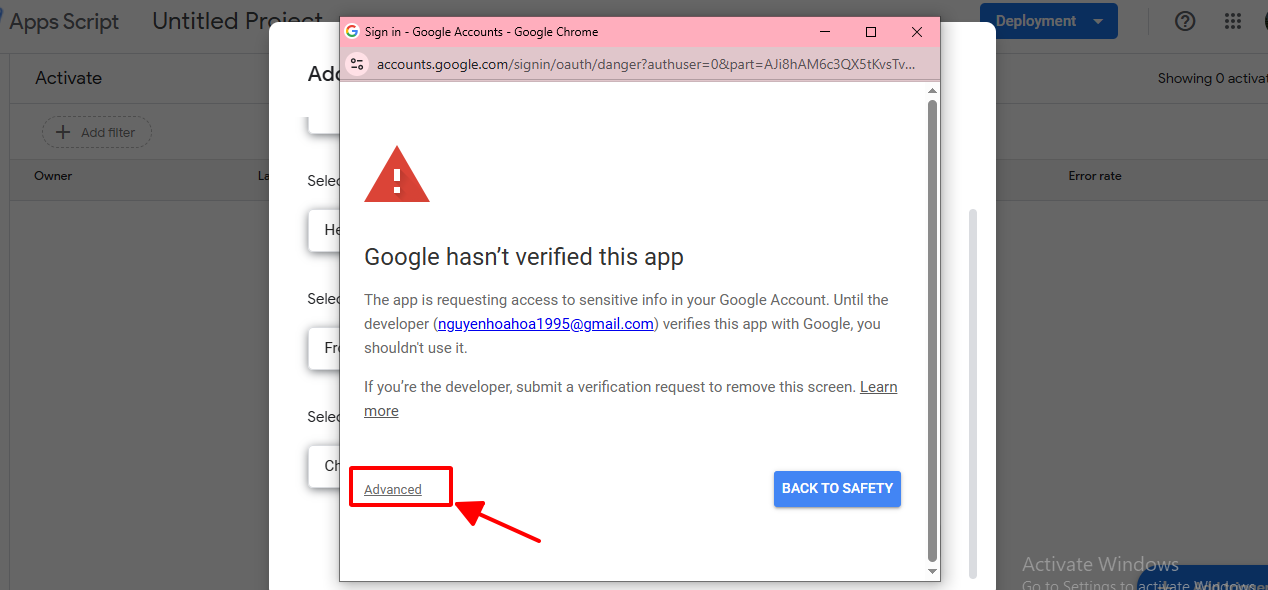Screen dimensions: 1268x590
Task: Click the plus icon in Add filter
Action: click(x=63, y=132)
